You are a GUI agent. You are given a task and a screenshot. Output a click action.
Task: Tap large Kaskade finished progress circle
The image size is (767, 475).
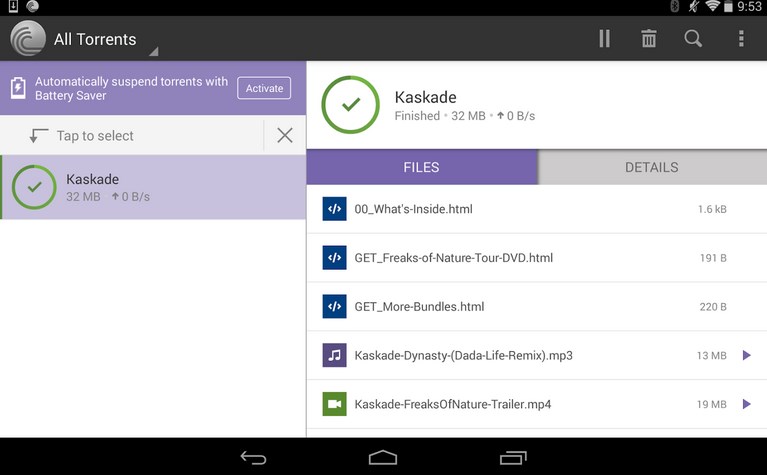click(350, 105)
